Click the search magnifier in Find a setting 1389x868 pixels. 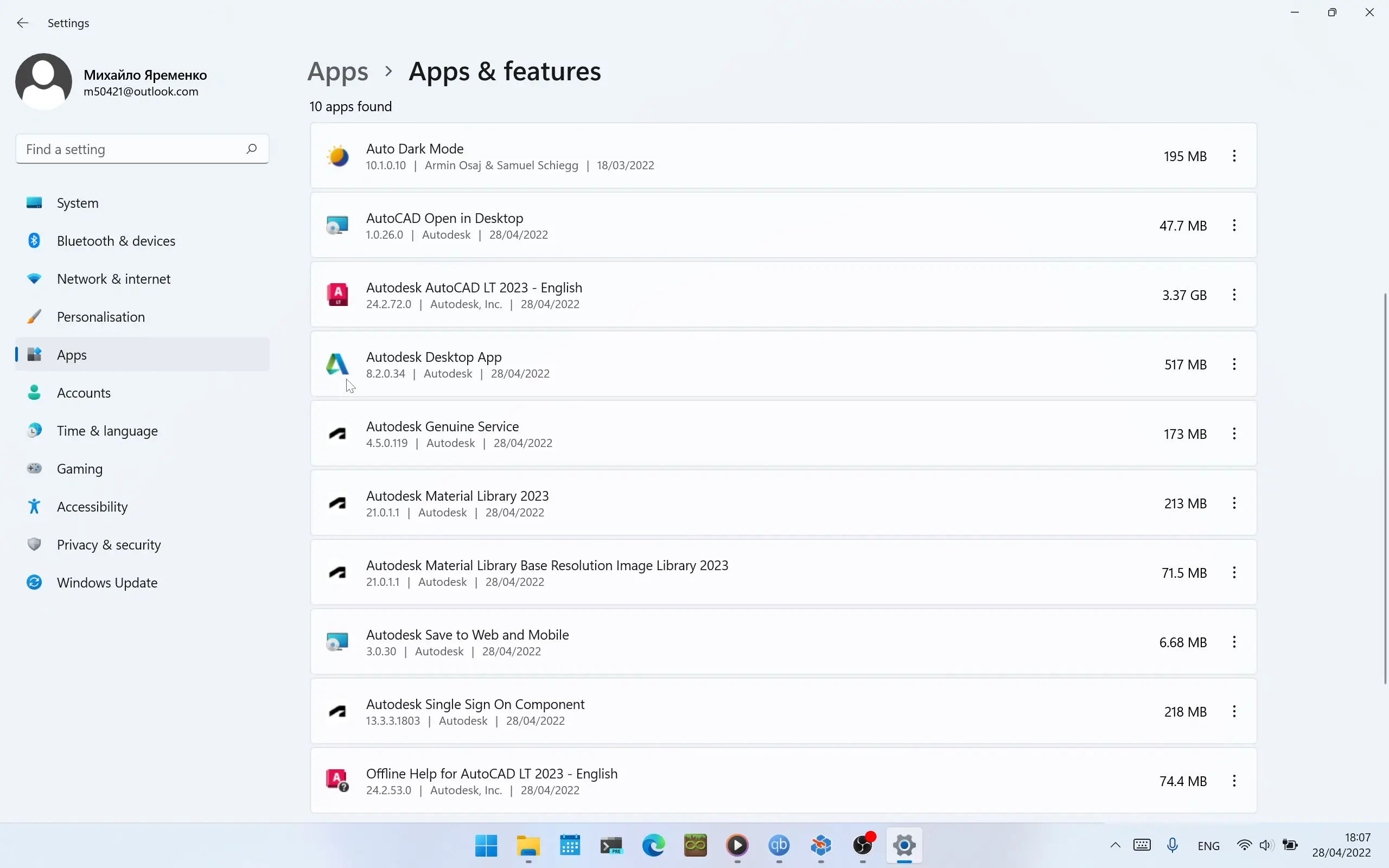click(x=251, y=149)
